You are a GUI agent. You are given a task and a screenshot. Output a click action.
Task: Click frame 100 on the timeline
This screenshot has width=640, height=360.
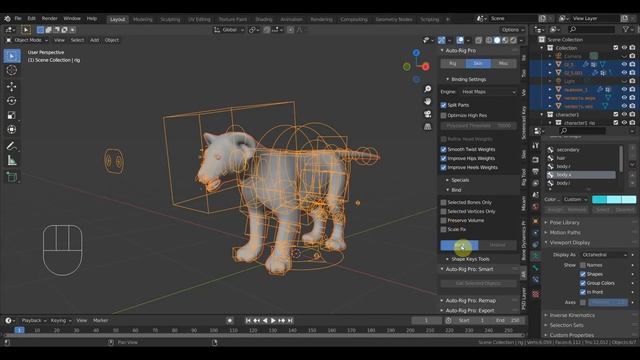pos(213,330)
